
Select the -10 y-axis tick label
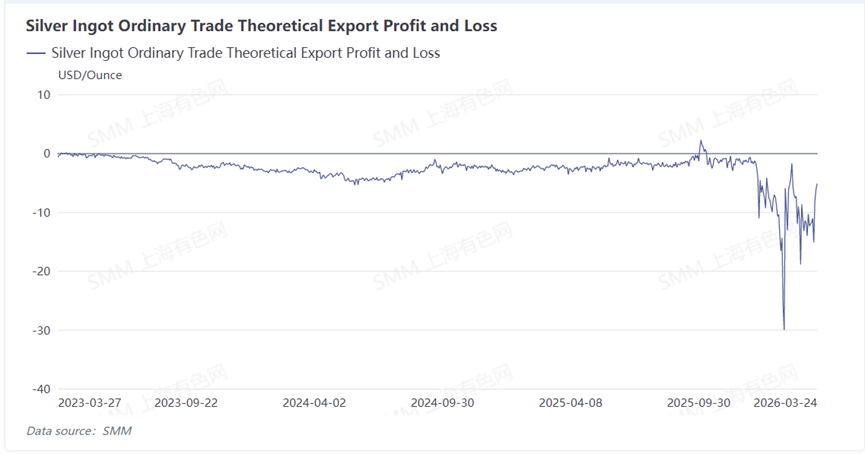[39, 212]
